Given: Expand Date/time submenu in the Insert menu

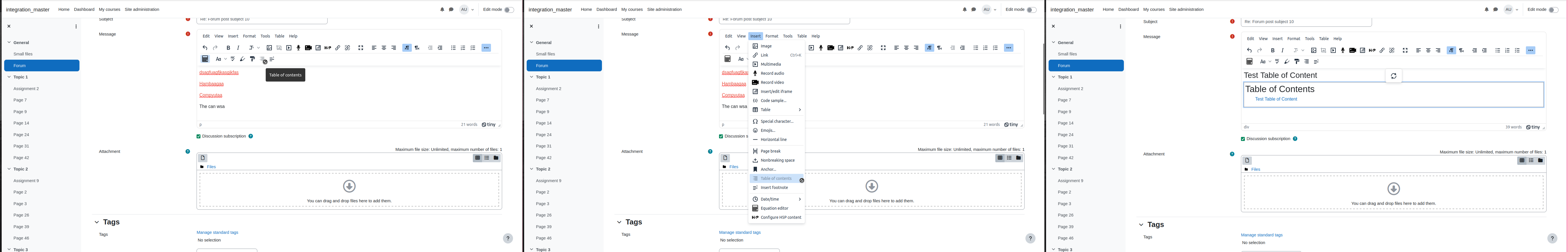Looking at the screenshot, I should [777, 200].
